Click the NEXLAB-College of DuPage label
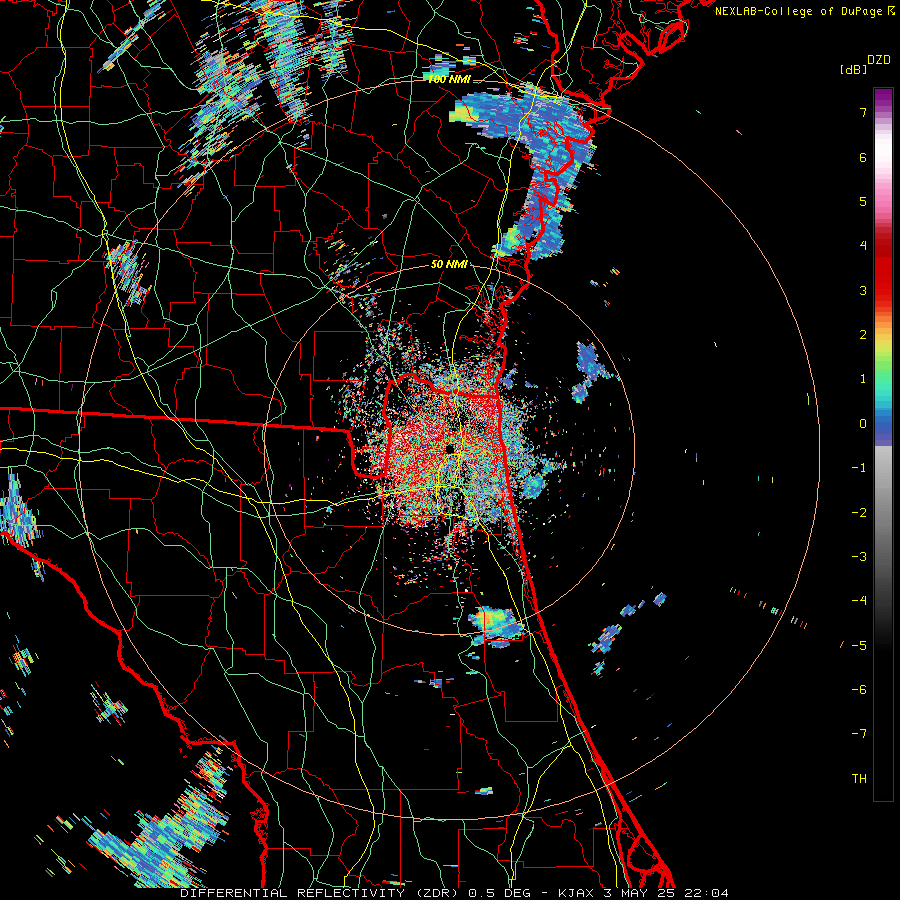 click(800, 11)
